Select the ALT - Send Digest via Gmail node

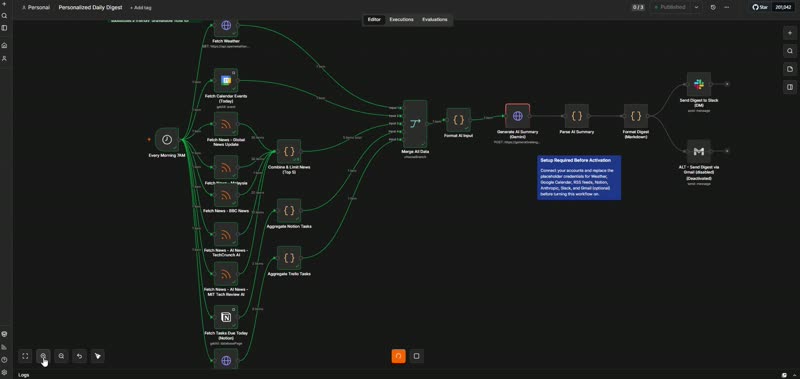[698, 151]
